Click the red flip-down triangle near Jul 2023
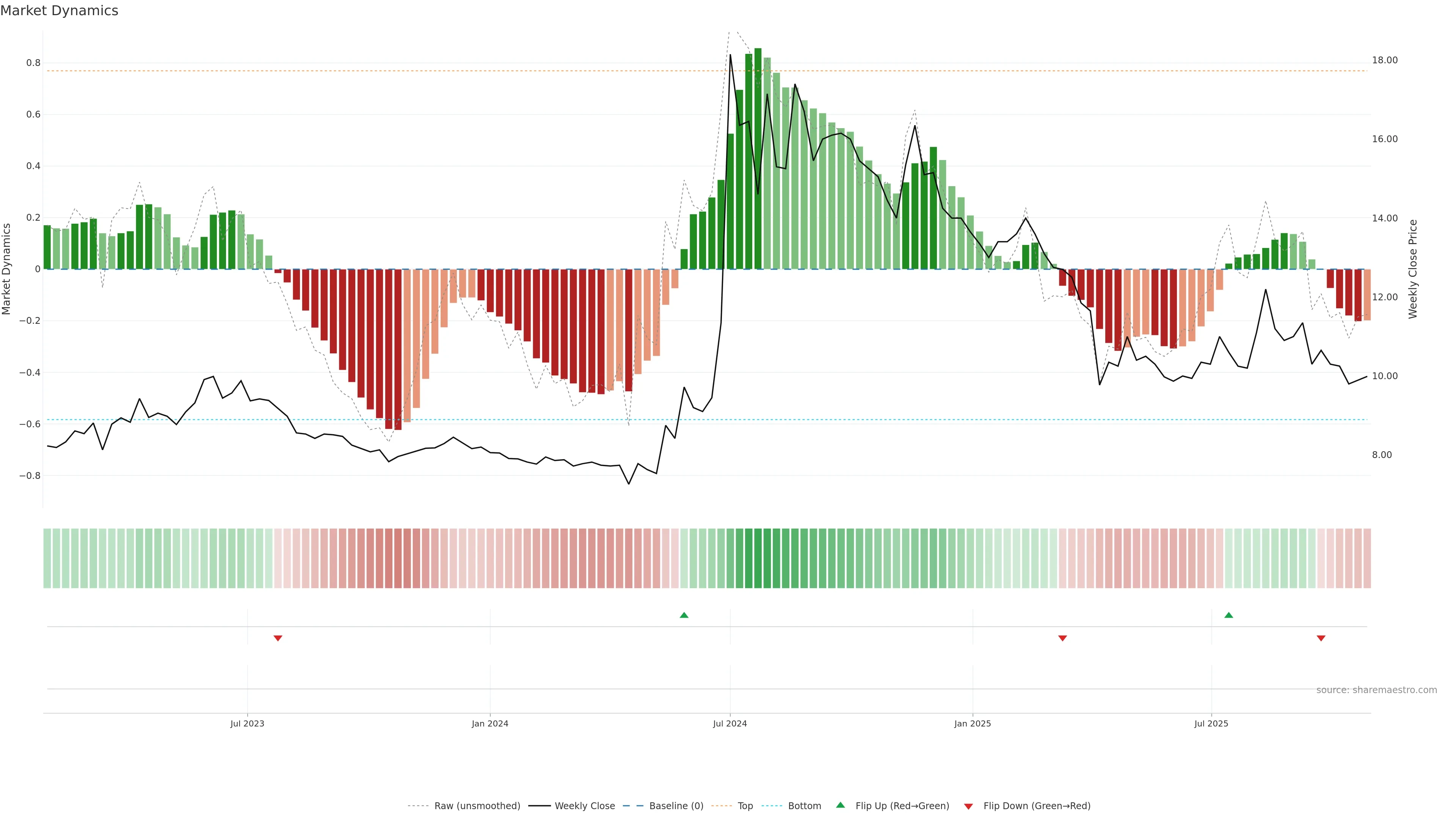This screenshot has height=819, width=1456. coord(278,638)
